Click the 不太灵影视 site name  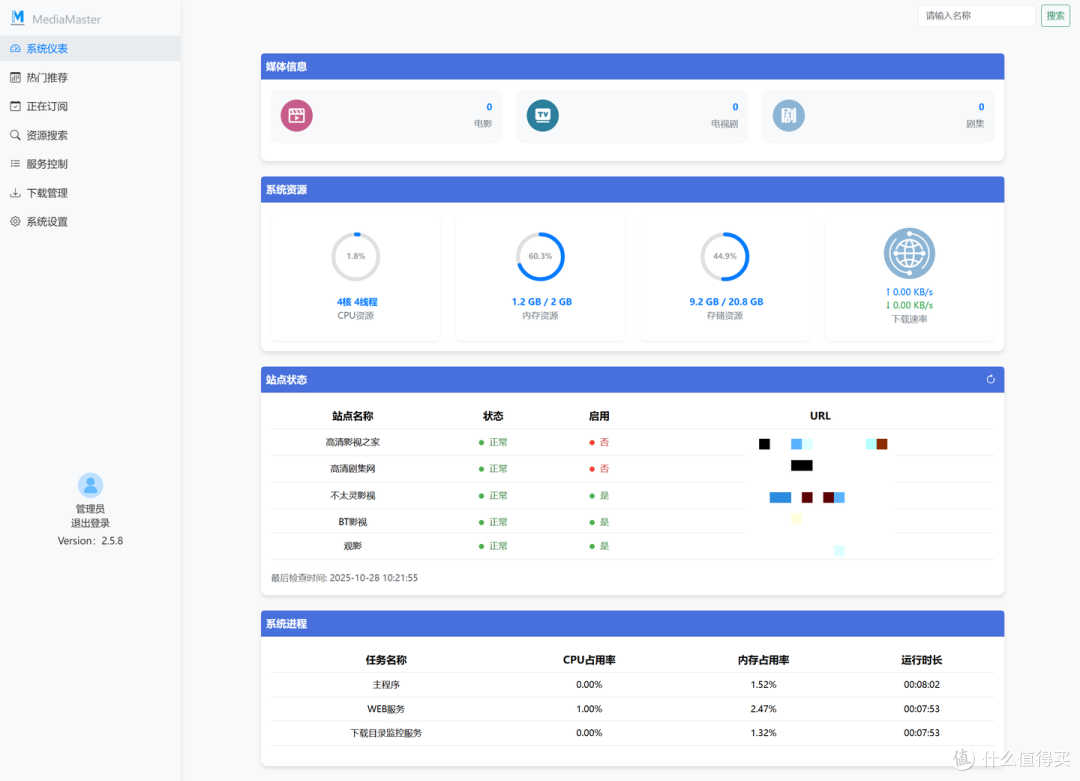[x=353, y=496]
